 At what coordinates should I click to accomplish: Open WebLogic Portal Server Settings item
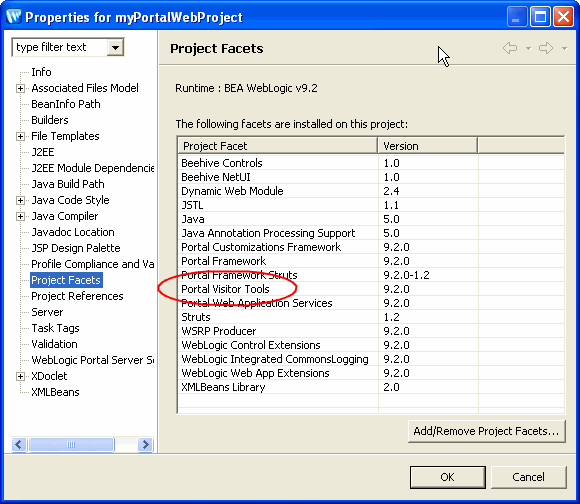click(x=92, y=360)
